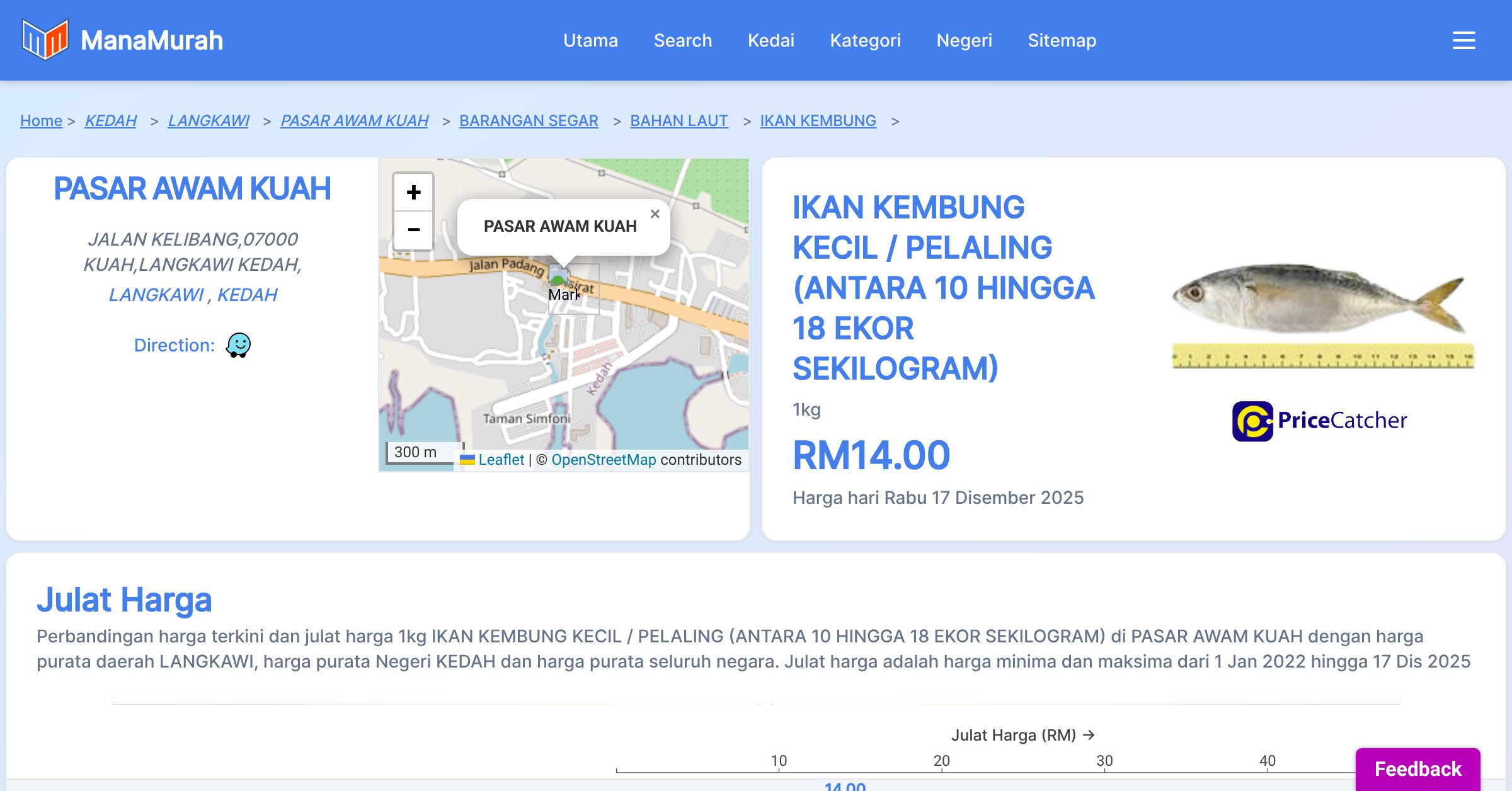Viewport: 1512px width, 791px height.
Task: Open the hamburger menu
Action: coord(1463,40)
